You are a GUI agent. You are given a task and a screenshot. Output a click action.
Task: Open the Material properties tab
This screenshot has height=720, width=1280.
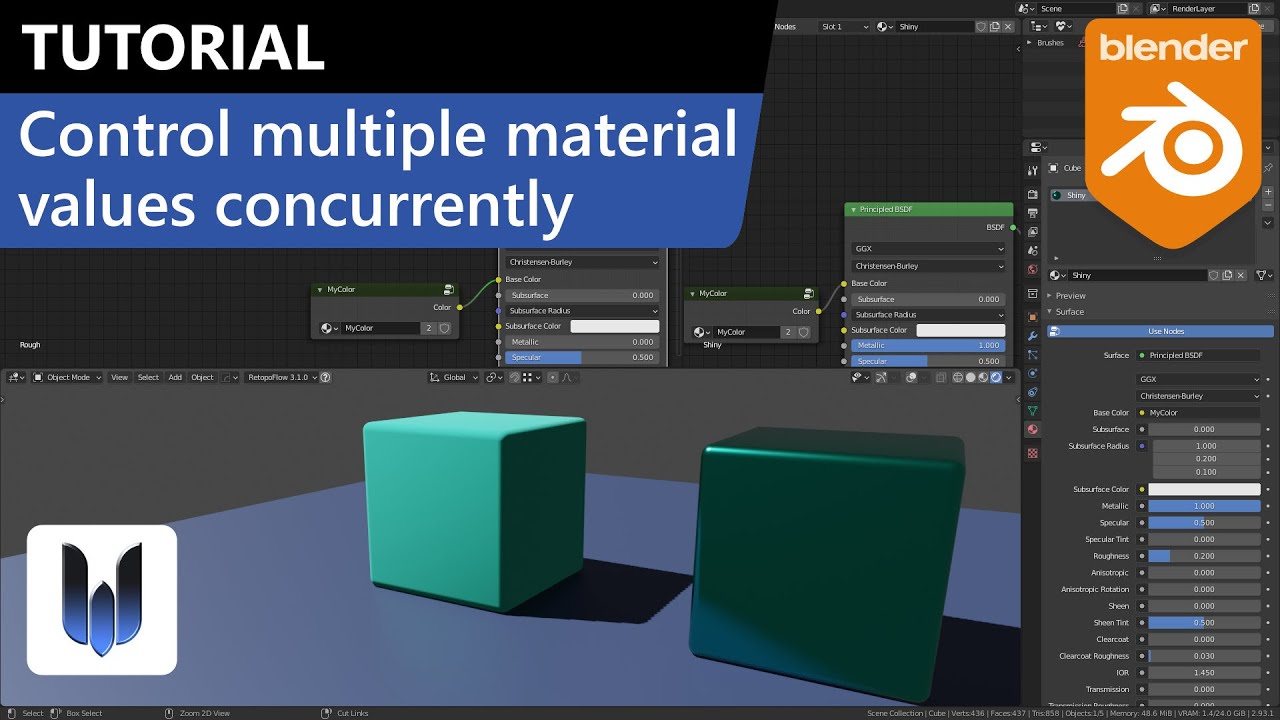pos(1033,430)
